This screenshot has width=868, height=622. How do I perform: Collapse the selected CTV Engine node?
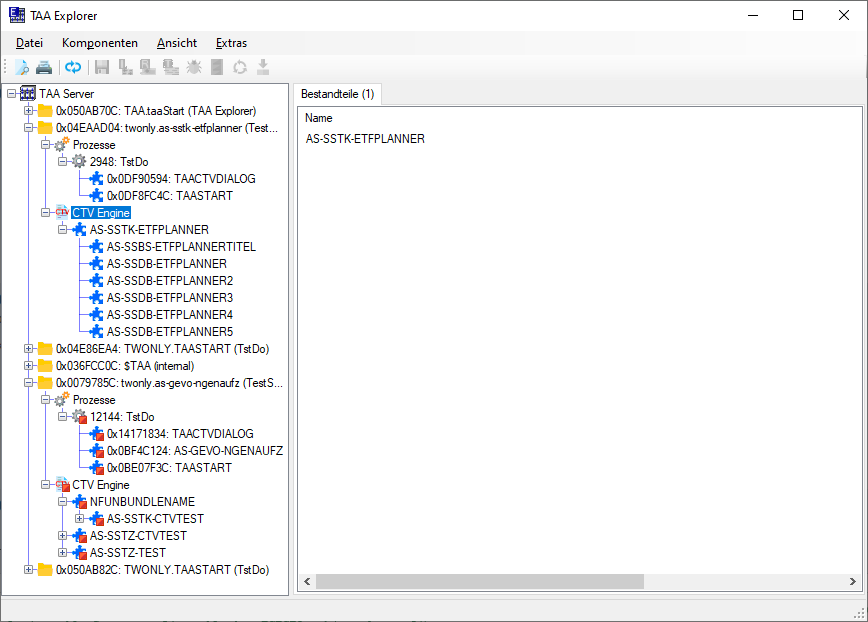(46, 213)
